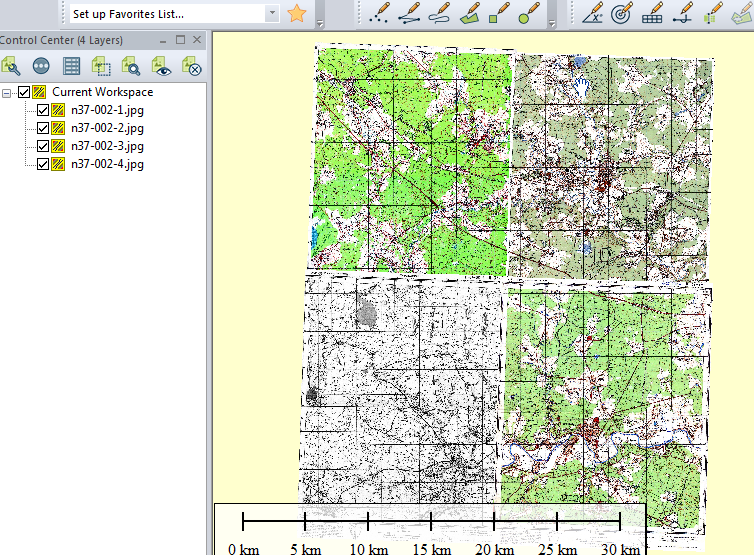
Task: Open the Set up Favorites List dropdown
Action: pyautogui.click(x=272, y=14)
